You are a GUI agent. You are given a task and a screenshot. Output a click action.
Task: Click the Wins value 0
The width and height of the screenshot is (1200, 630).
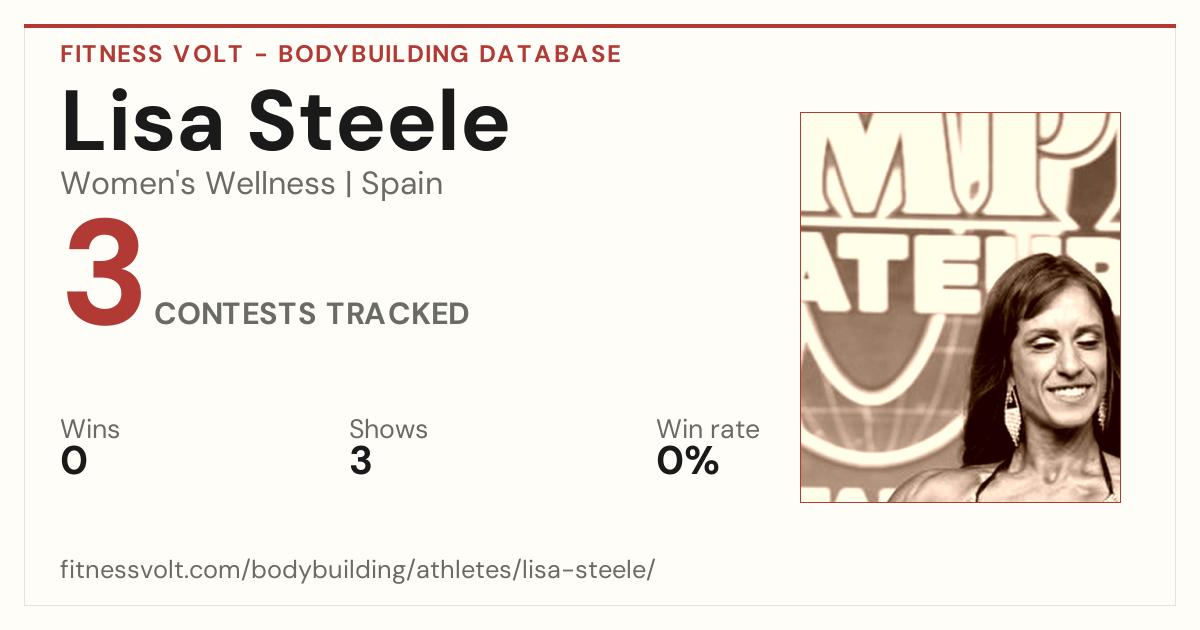74,461
